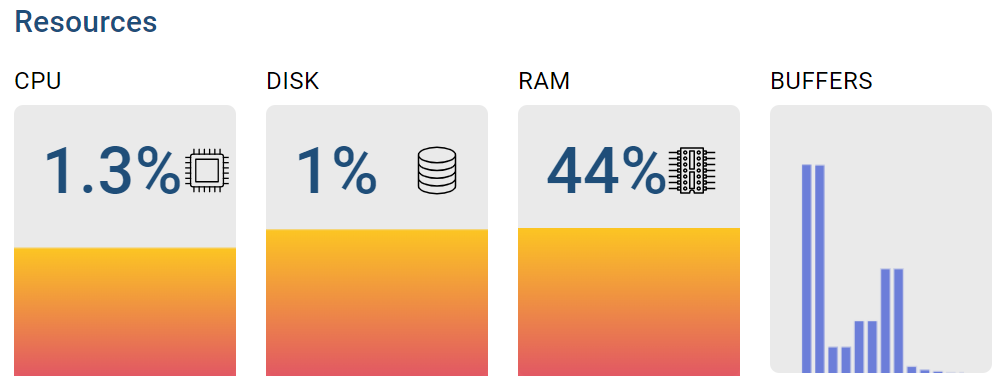
Task: Click the seventh bar in Buffers chart
Action: (886, 321)
